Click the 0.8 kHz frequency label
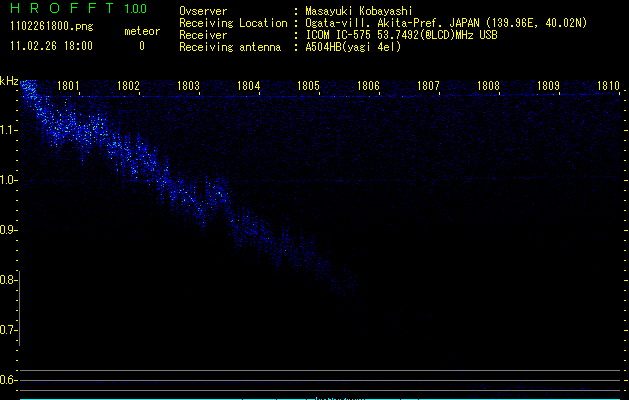The height and width of the screenshot is (400, 629). click(8, 280)
